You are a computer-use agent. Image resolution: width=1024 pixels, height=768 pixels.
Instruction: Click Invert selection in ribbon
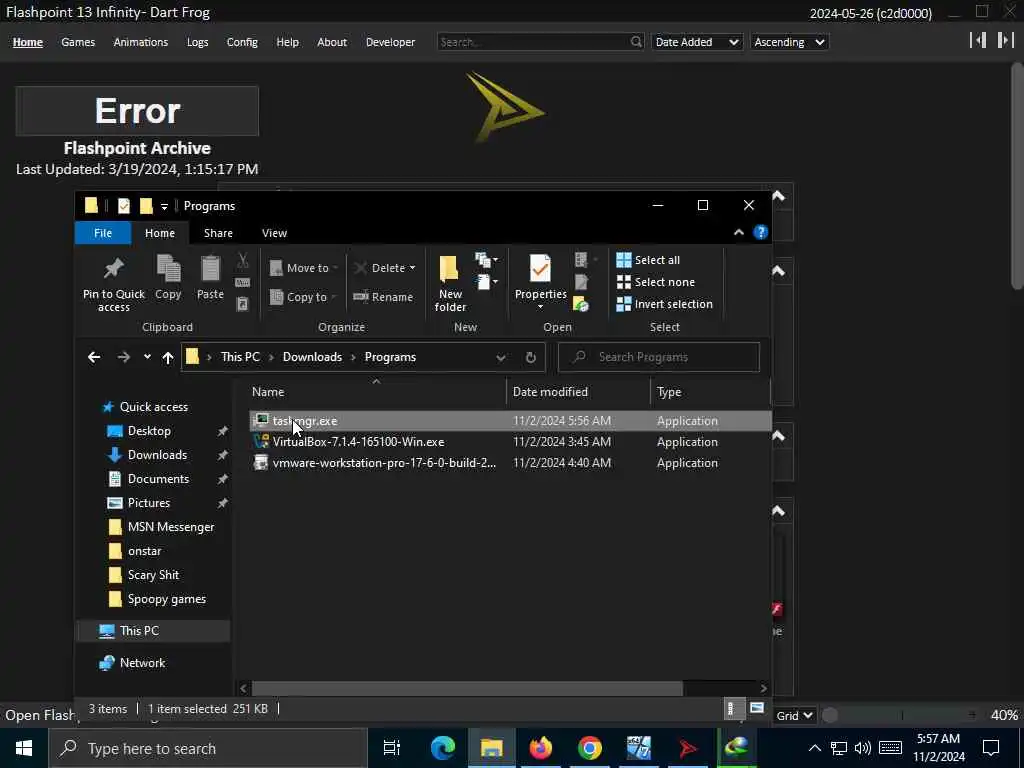click(664, 304)
